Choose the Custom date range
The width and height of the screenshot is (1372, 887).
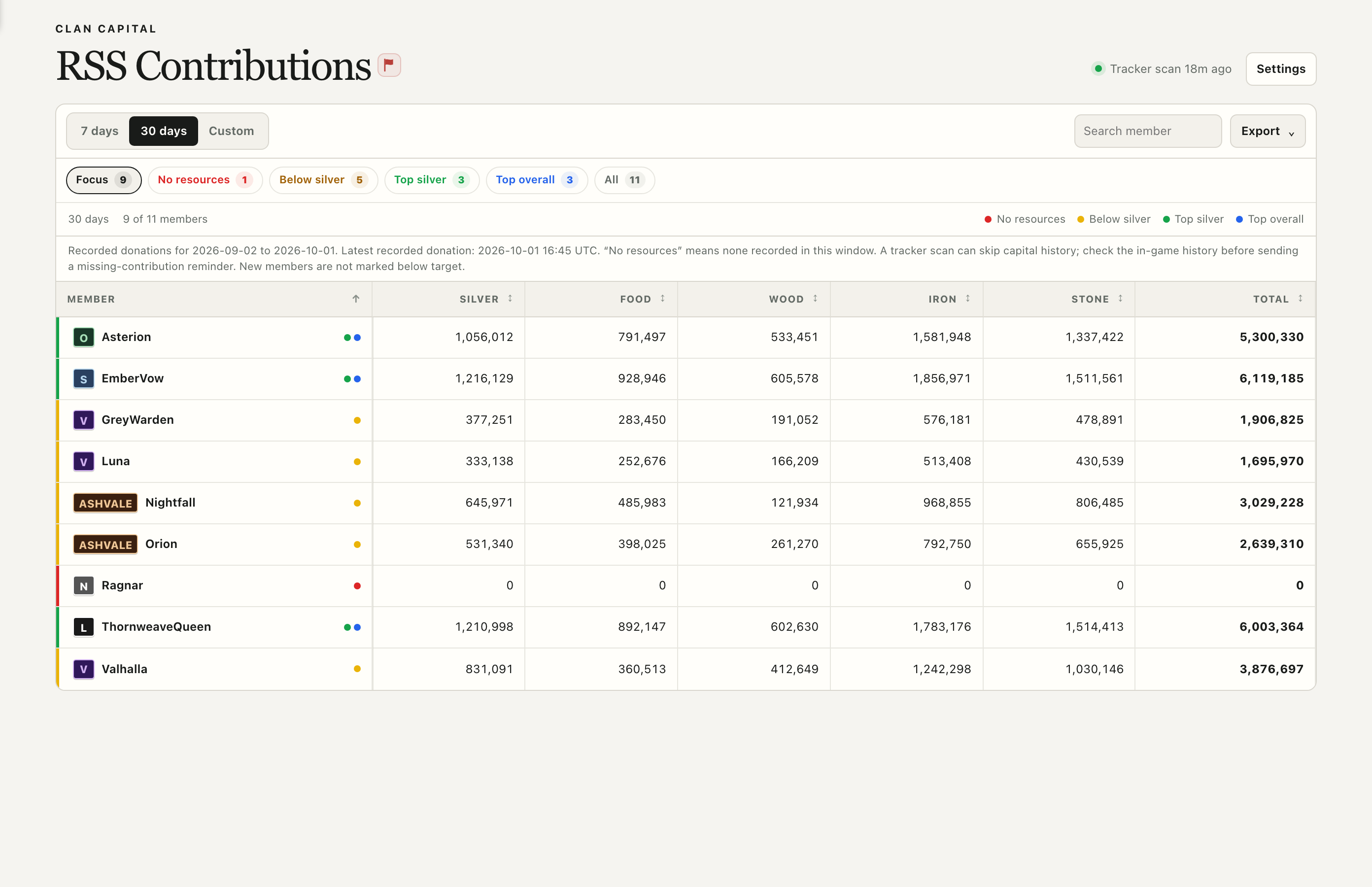231,131
